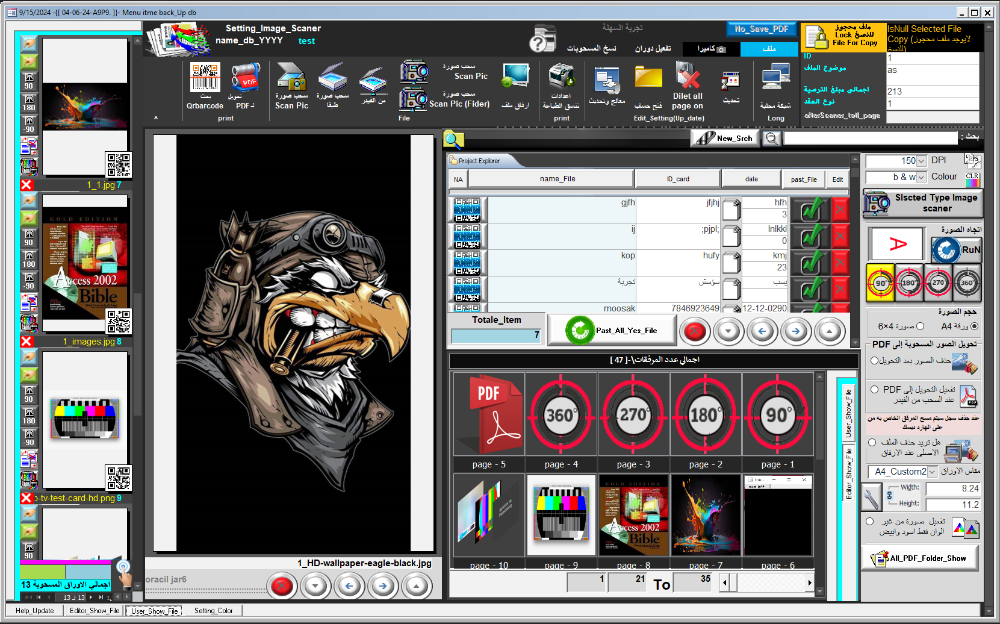Click the green checkmark on the kop row

(x=811, y=263)
